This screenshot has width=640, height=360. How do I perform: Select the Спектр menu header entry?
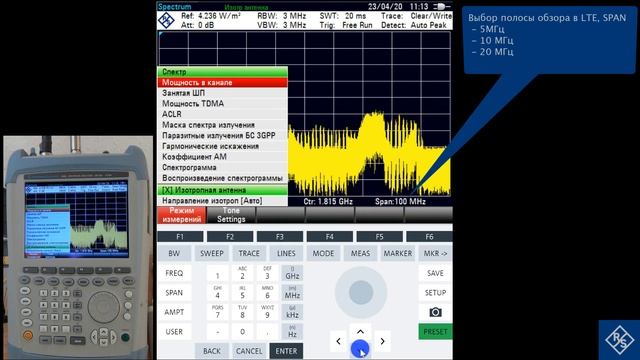tap(222, 72)
